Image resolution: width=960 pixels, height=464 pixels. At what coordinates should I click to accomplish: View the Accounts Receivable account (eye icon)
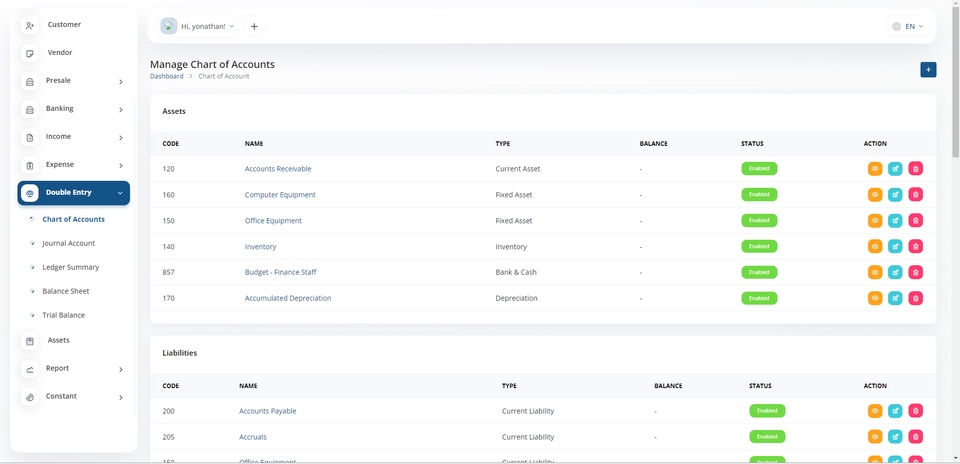click(x=875, y=169)
